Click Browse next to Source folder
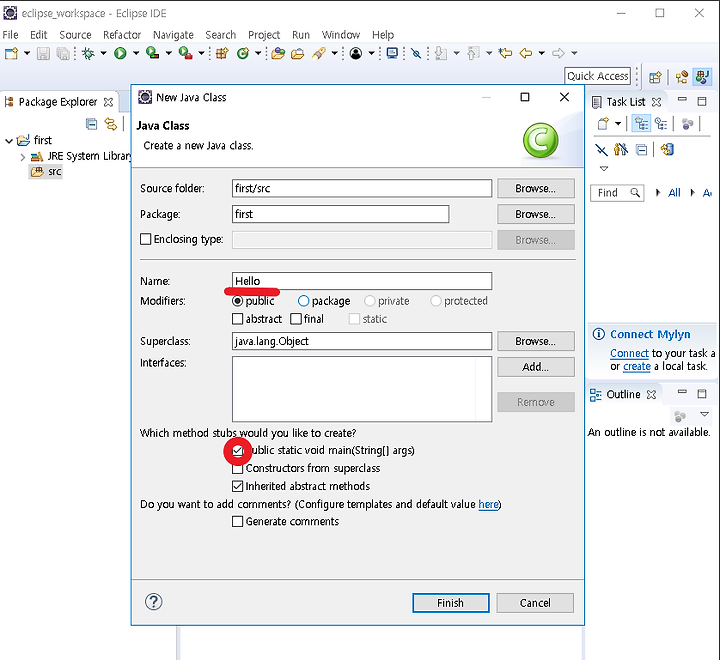720x660 pixels. coord(535,188)
